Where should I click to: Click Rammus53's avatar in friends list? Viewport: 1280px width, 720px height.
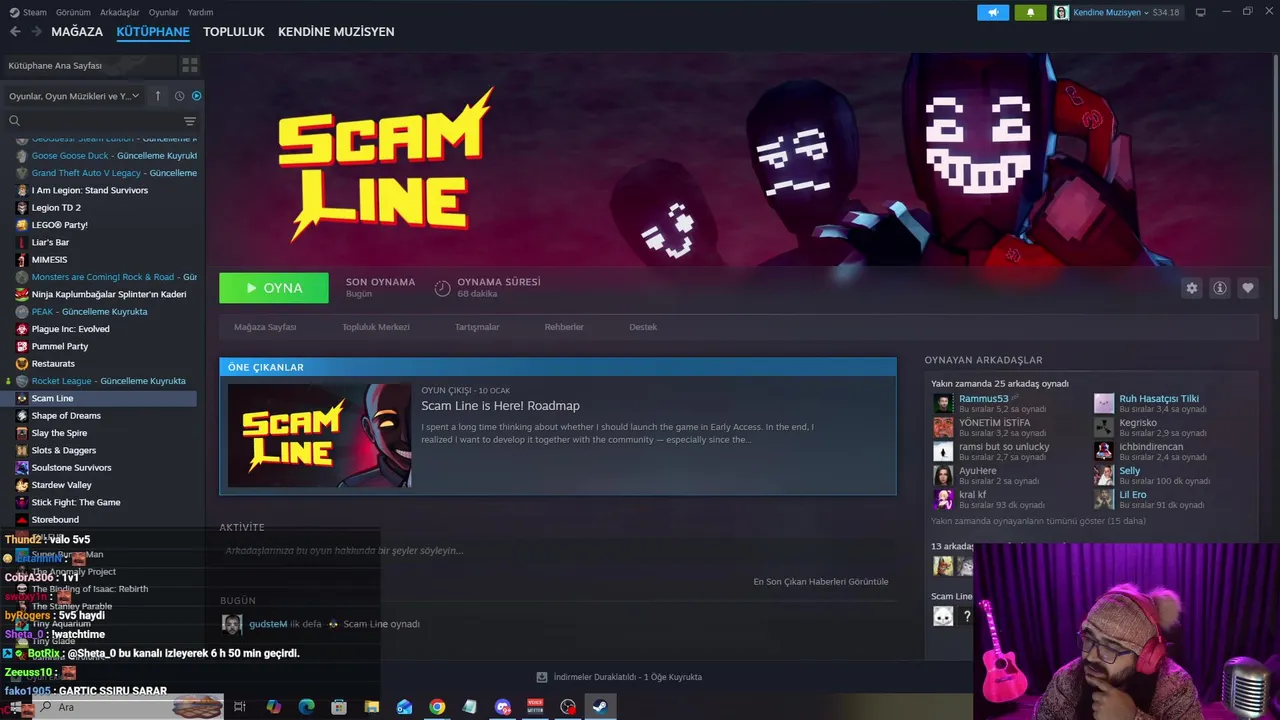943,403
